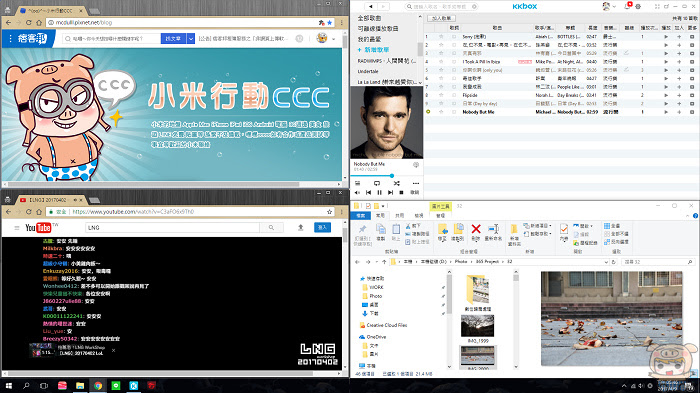Open Chrome from Windows taskbar
700x393 pixels.
coord(98,385)
